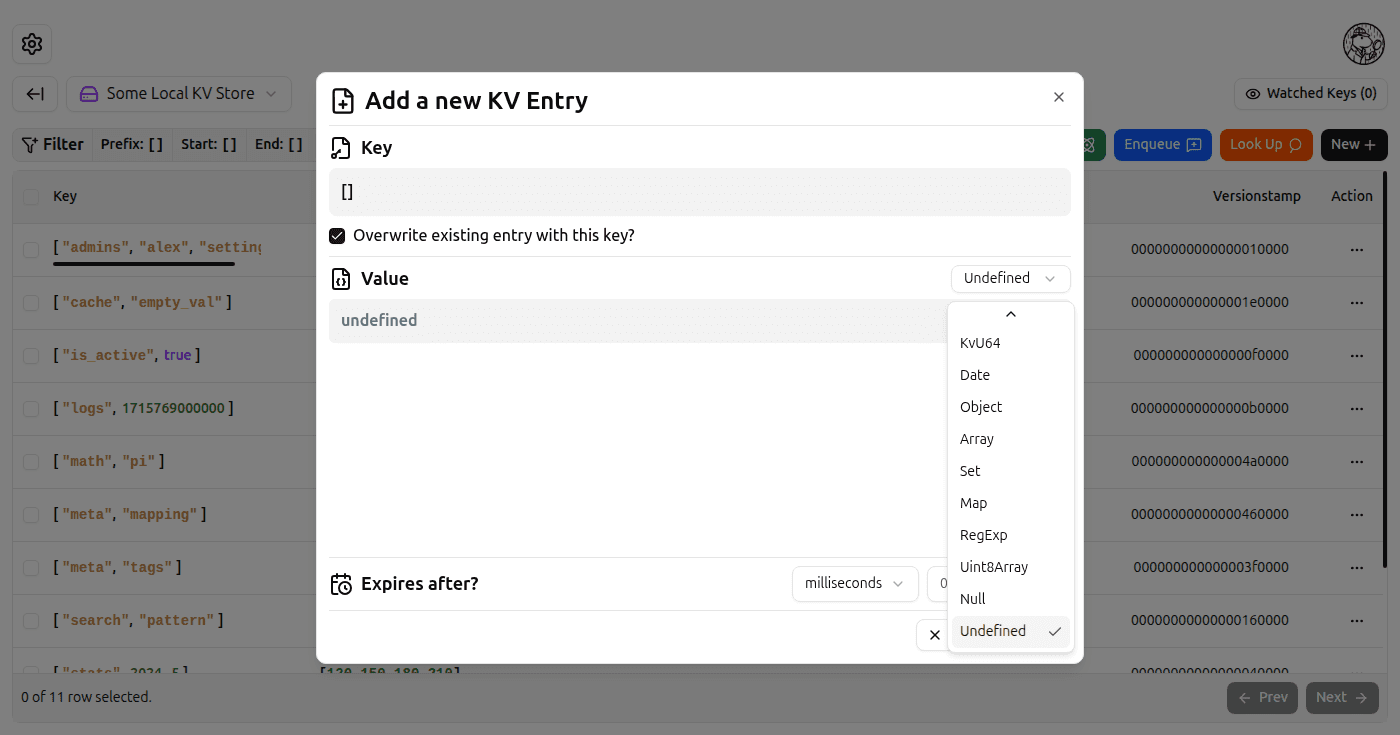Check the "logs" row checkbox
The image size is (1400, 735).
[31, 408]
